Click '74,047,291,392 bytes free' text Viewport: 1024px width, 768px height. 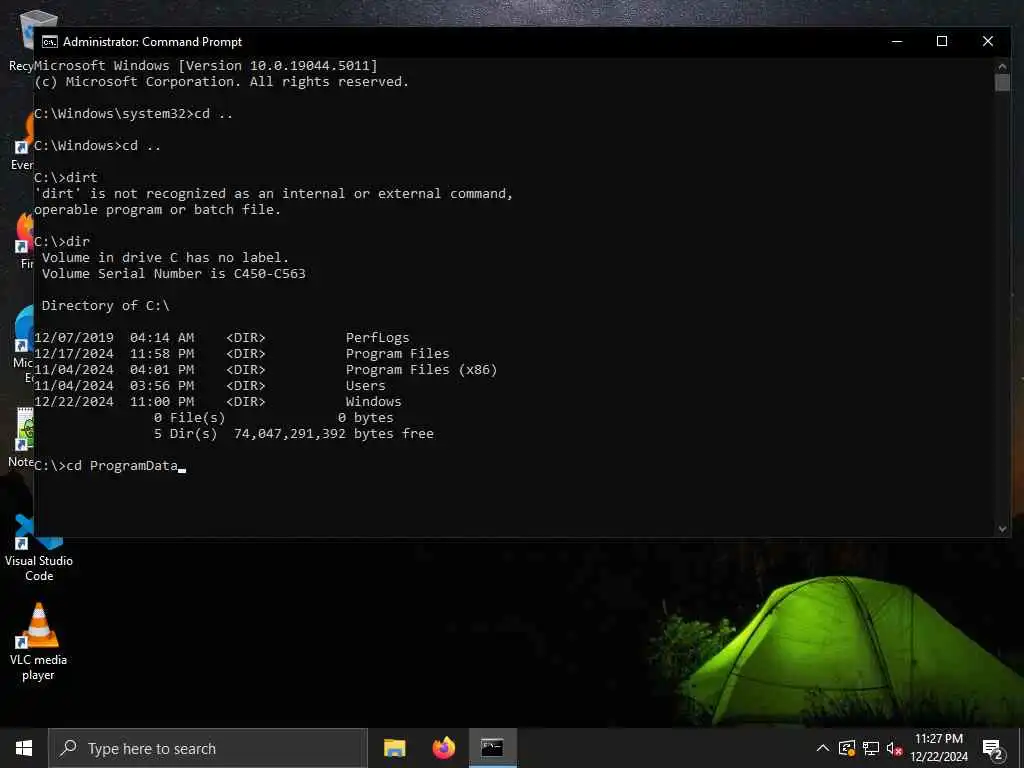pyautogui.click(x=334, y=434)
